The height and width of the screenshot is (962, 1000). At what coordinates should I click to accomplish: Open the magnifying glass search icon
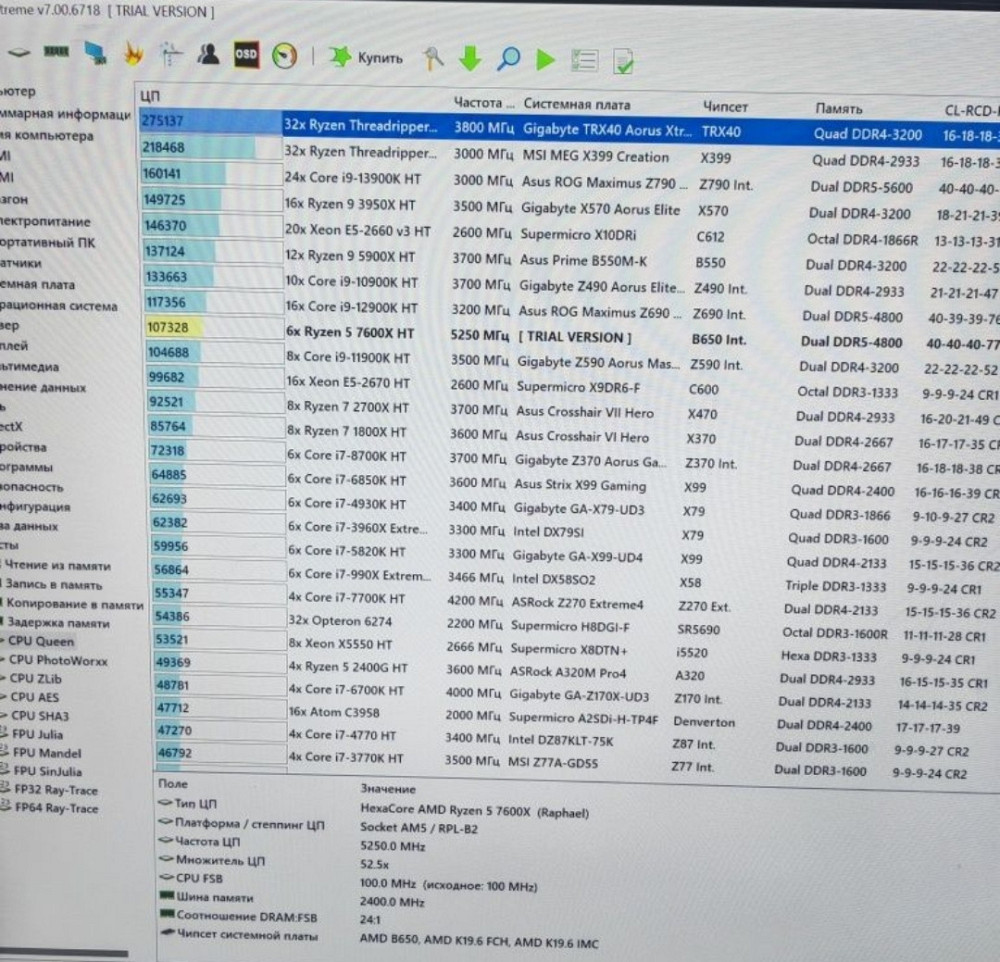[x=508, y=60]
